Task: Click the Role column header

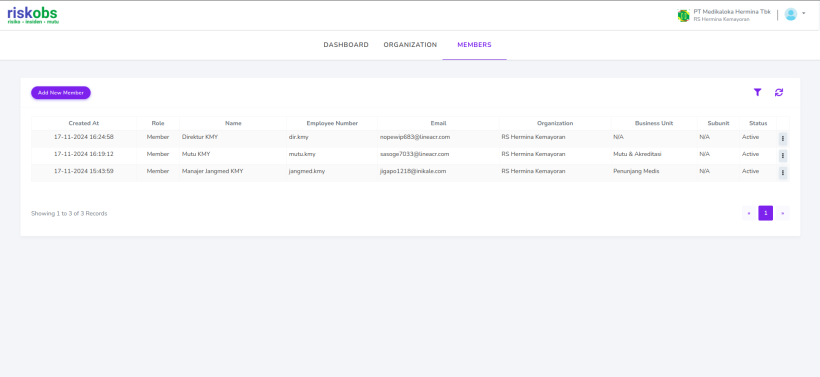Action: click(x=158, y=123)
